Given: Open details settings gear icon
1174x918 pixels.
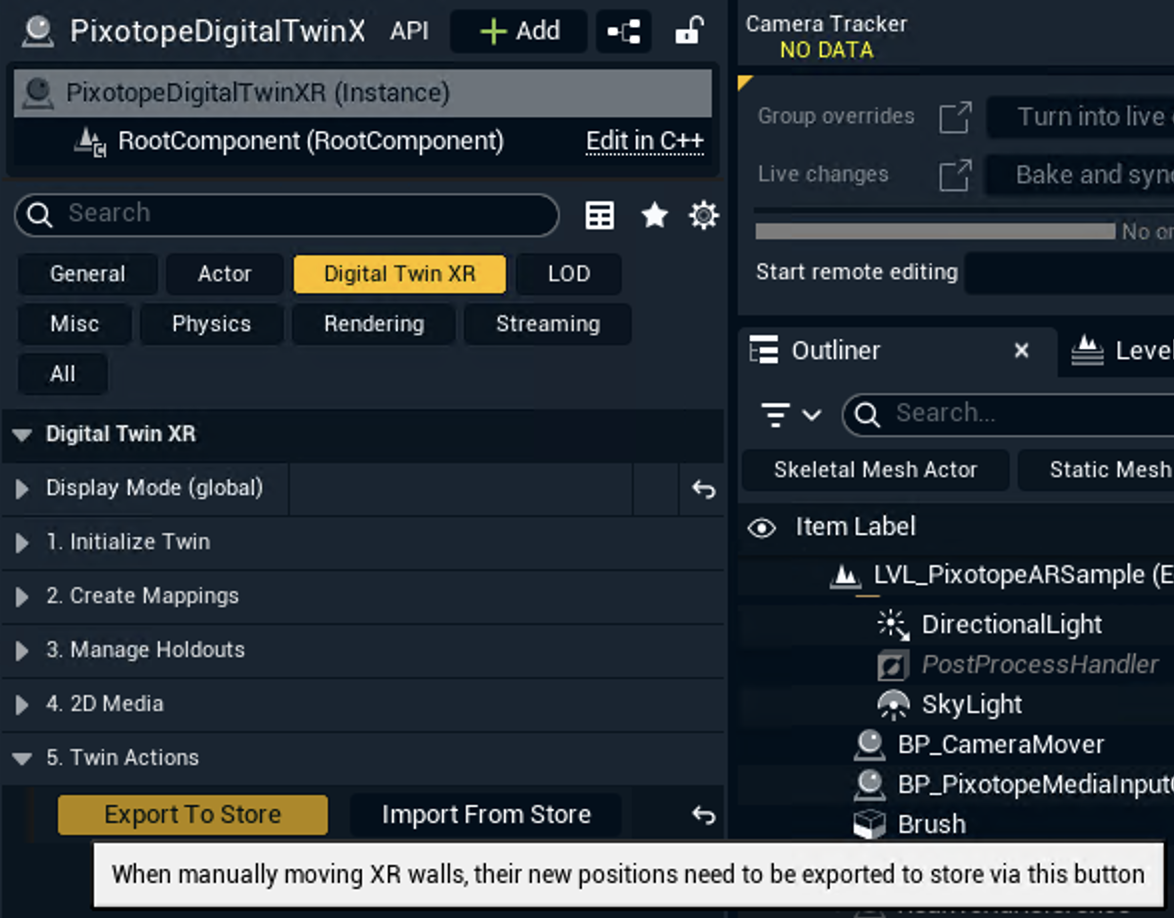Looking at the screenshot, I should pos(704,216).
